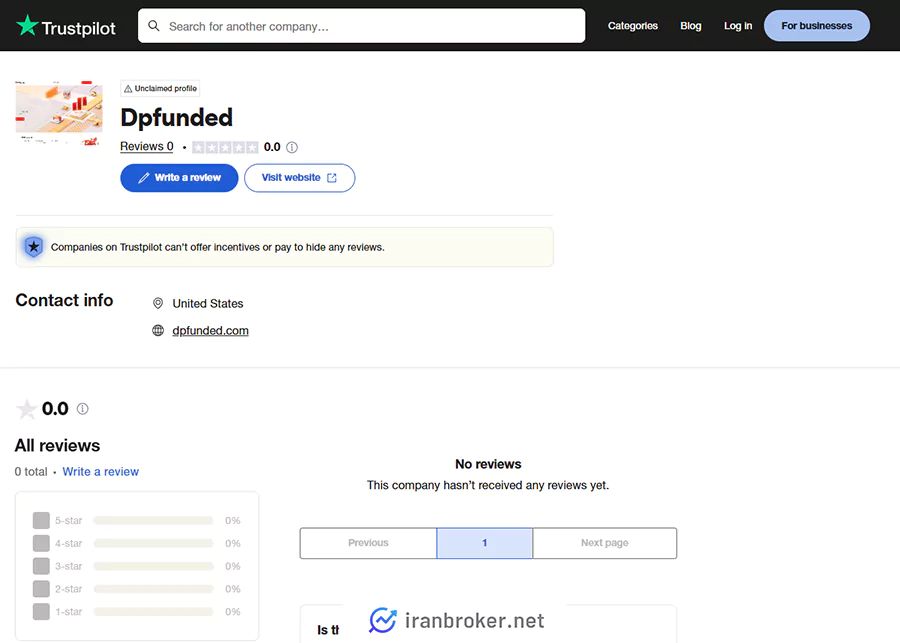This screenshot has height=643, width=900.
Task: Click info icon beside large 0.0 score
Action: coord(83,409)
